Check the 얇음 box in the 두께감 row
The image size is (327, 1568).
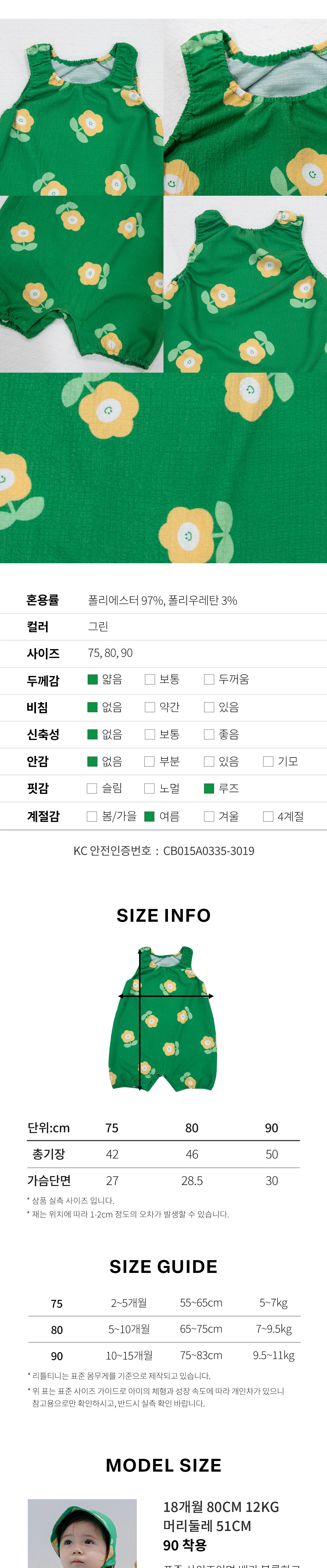[x=93, y=679]
